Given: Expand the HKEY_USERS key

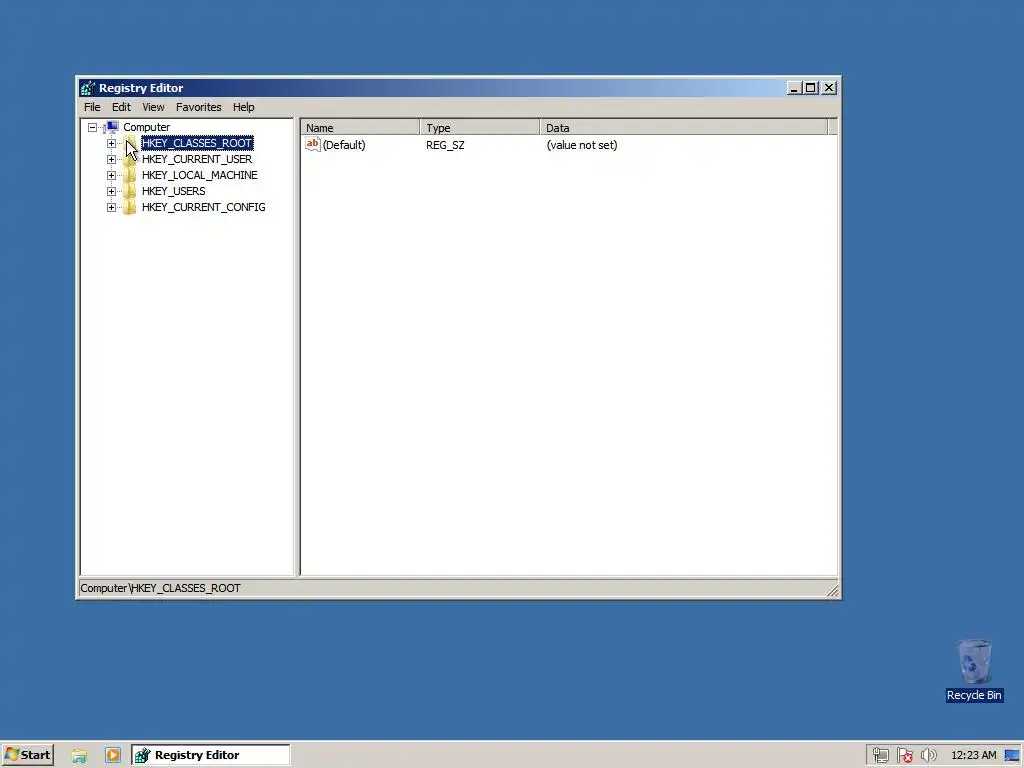Looking at the screenshot, I should click(111, 191).
